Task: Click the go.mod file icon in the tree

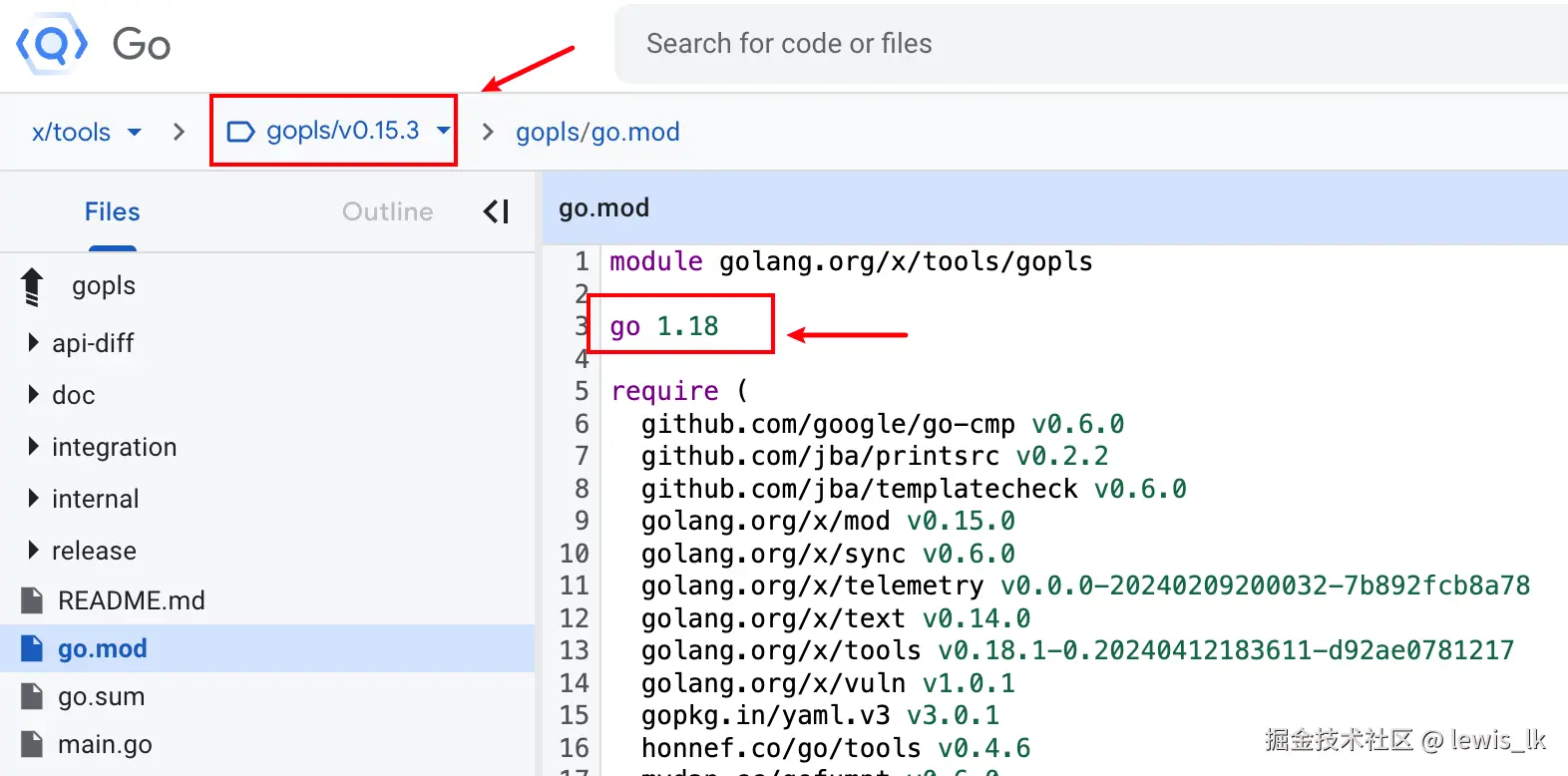Action: tap(32, 648)
